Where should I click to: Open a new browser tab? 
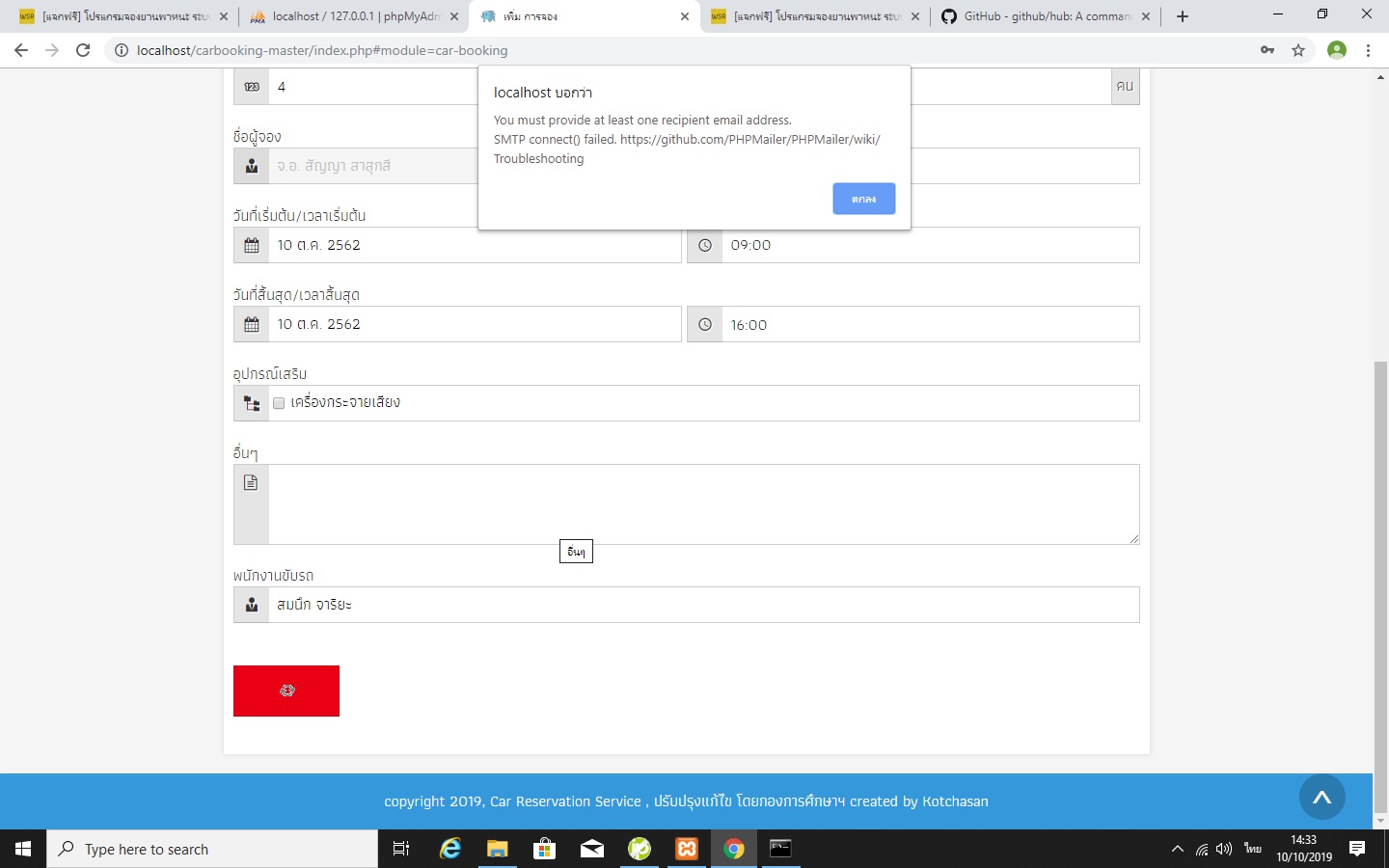[x=1183, y=16]
